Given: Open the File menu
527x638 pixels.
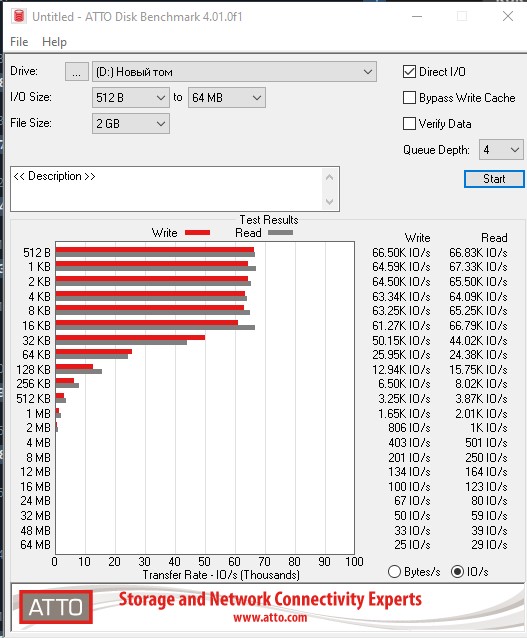Looking at the screenshot, I should pyautogui.click(x=19, y=42).
